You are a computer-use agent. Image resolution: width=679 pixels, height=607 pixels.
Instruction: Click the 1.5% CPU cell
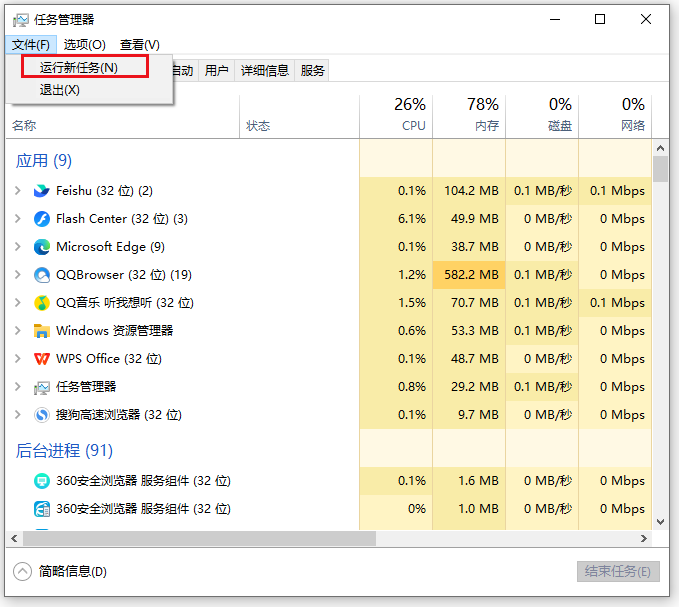[396, 303]
